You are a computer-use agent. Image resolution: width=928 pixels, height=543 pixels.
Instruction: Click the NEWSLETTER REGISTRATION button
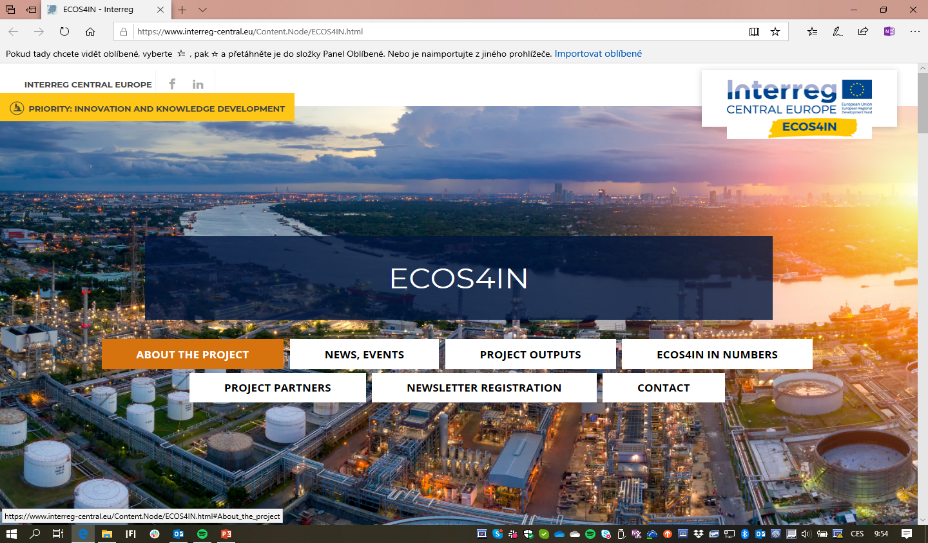pyautogui.click(x=484, y=388)
